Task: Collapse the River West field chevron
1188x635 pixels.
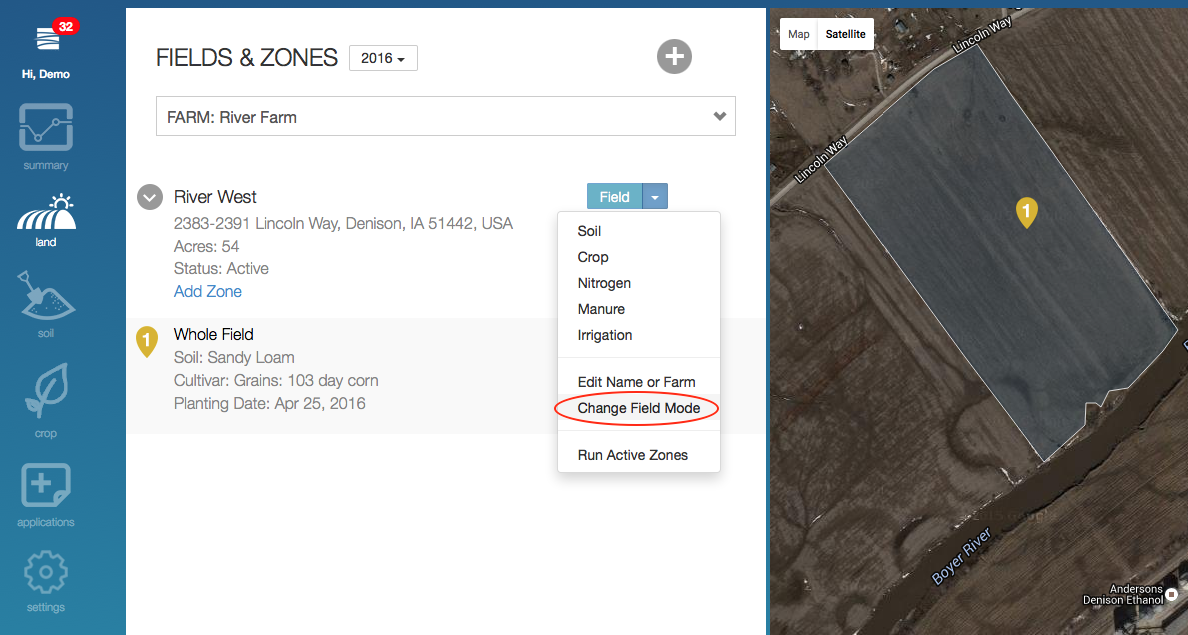Action: pyautogui.click(x=149, y=197)
